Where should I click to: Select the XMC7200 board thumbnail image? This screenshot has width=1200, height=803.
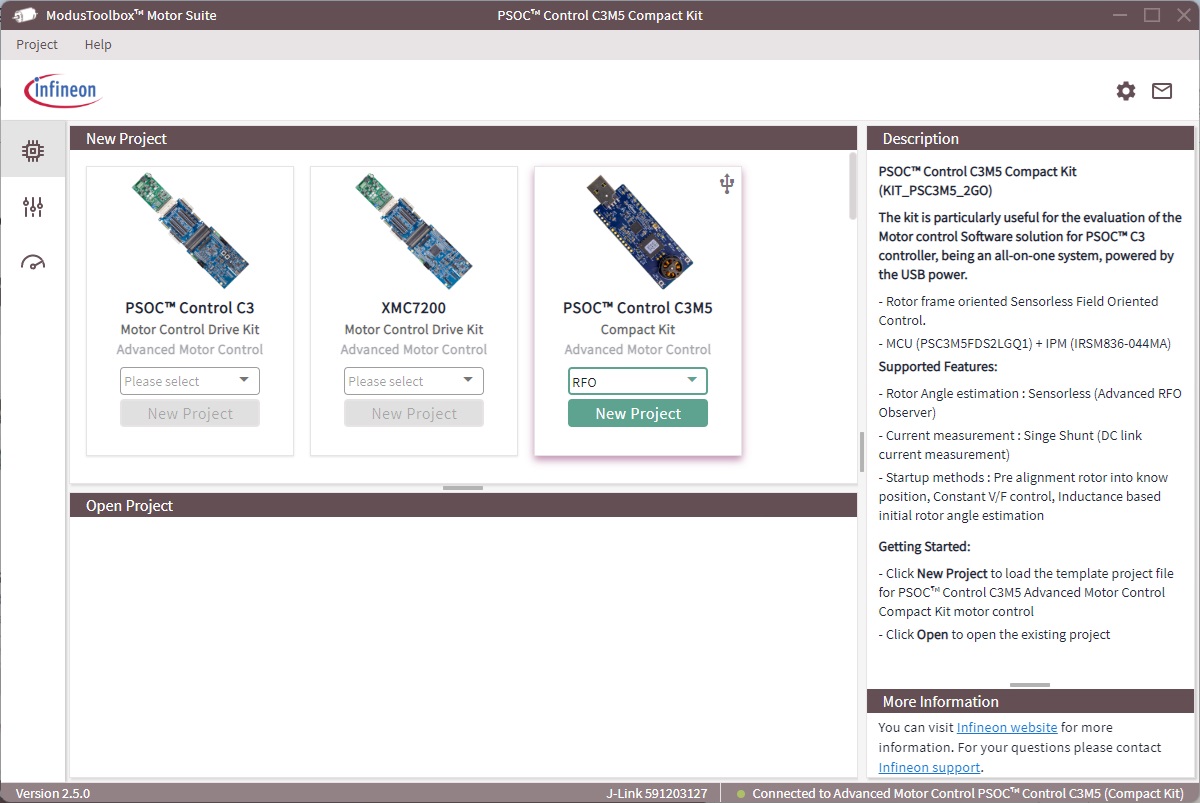[x=414, y=230]
